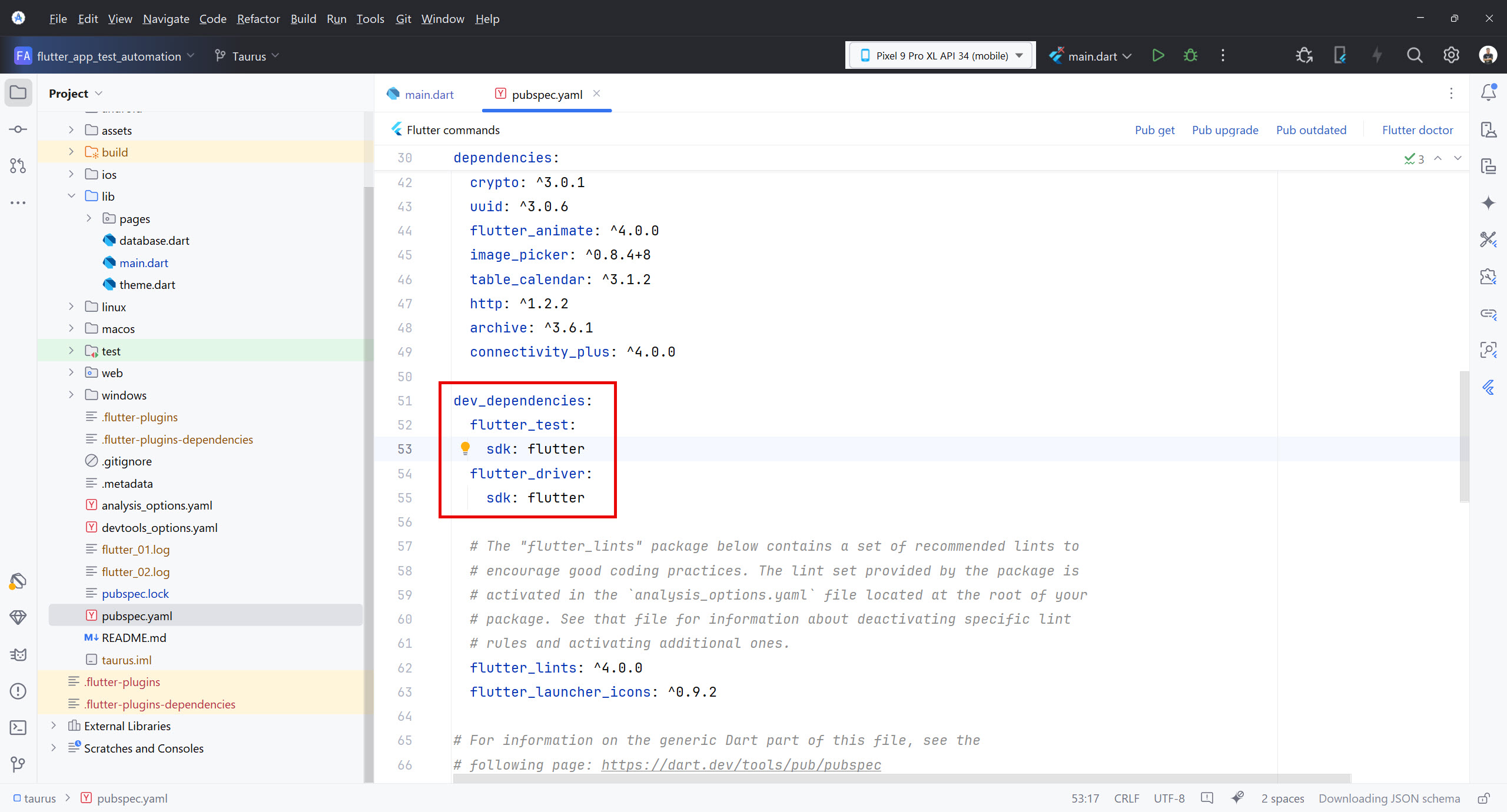1507x812 pixels.
Task: Click the line separator CRLF status item
Action: click(x=1126, y=798)
